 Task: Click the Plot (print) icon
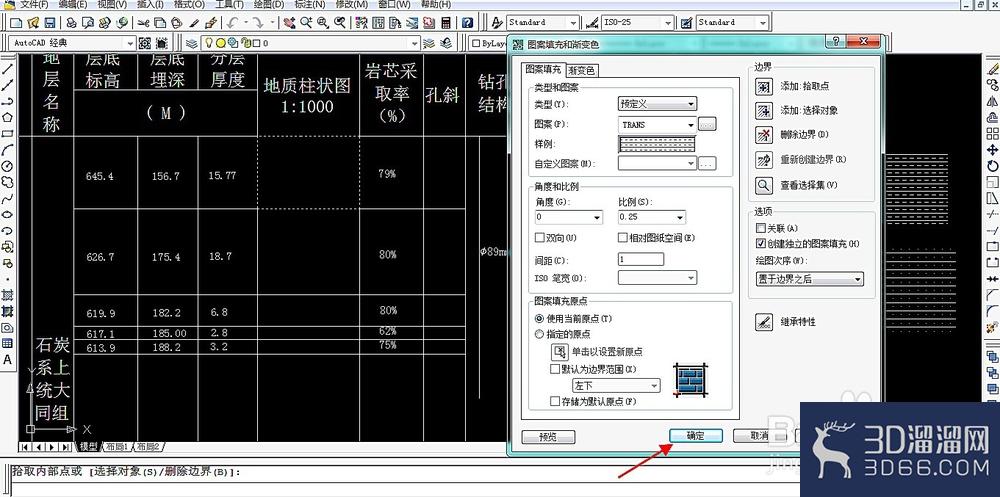[71, 23]
